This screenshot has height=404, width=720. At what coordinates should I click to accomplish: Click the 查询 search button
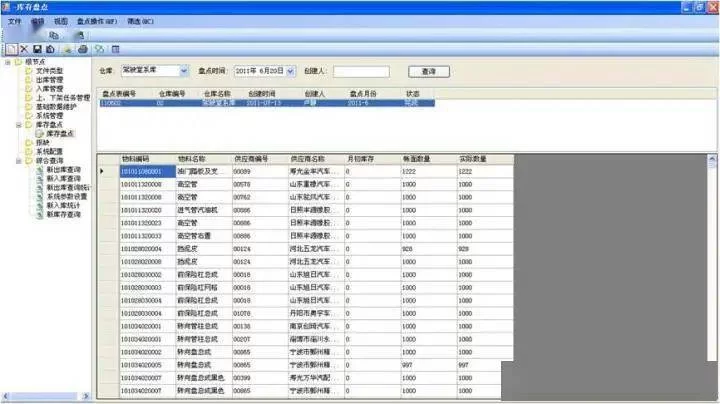pos(428,71)
